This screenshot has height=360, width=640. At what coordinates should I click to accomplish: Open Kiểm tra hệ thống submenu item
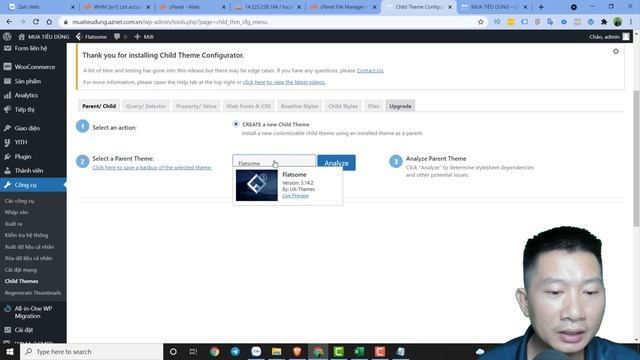click(x=26, y=235)
